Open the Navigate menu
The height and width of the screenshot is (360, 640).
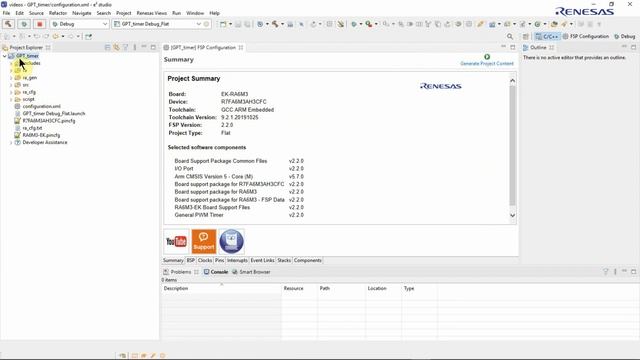tap(82, 13)
